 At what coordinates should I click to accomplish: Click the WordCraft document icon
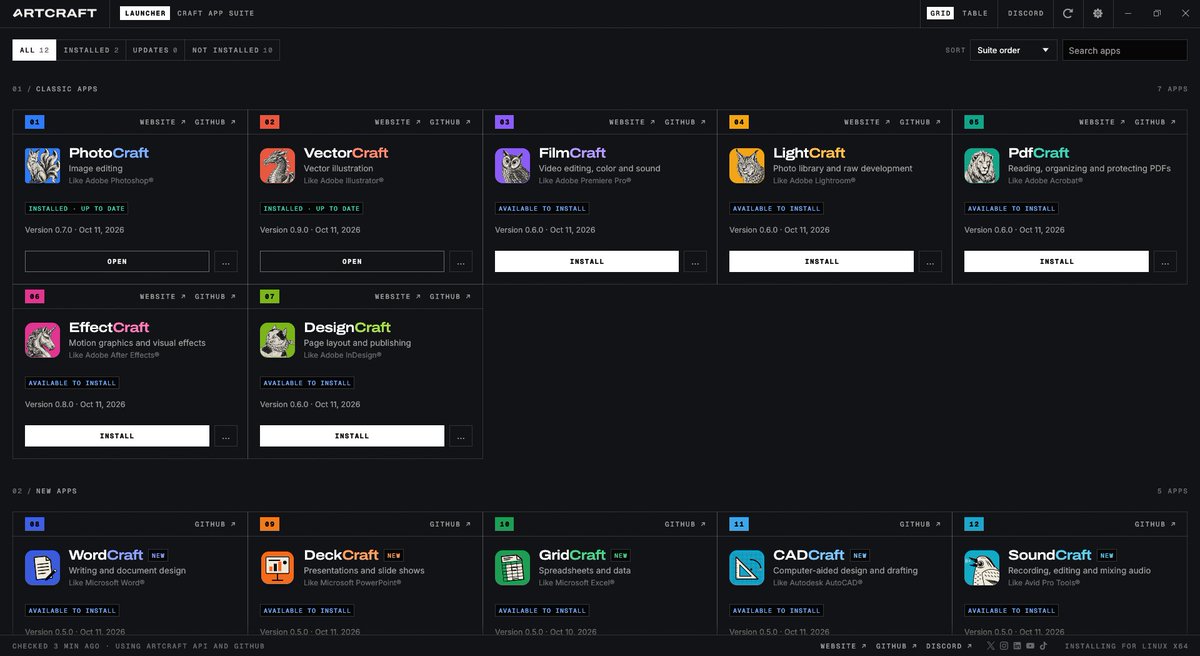click(x=42, y=568)
